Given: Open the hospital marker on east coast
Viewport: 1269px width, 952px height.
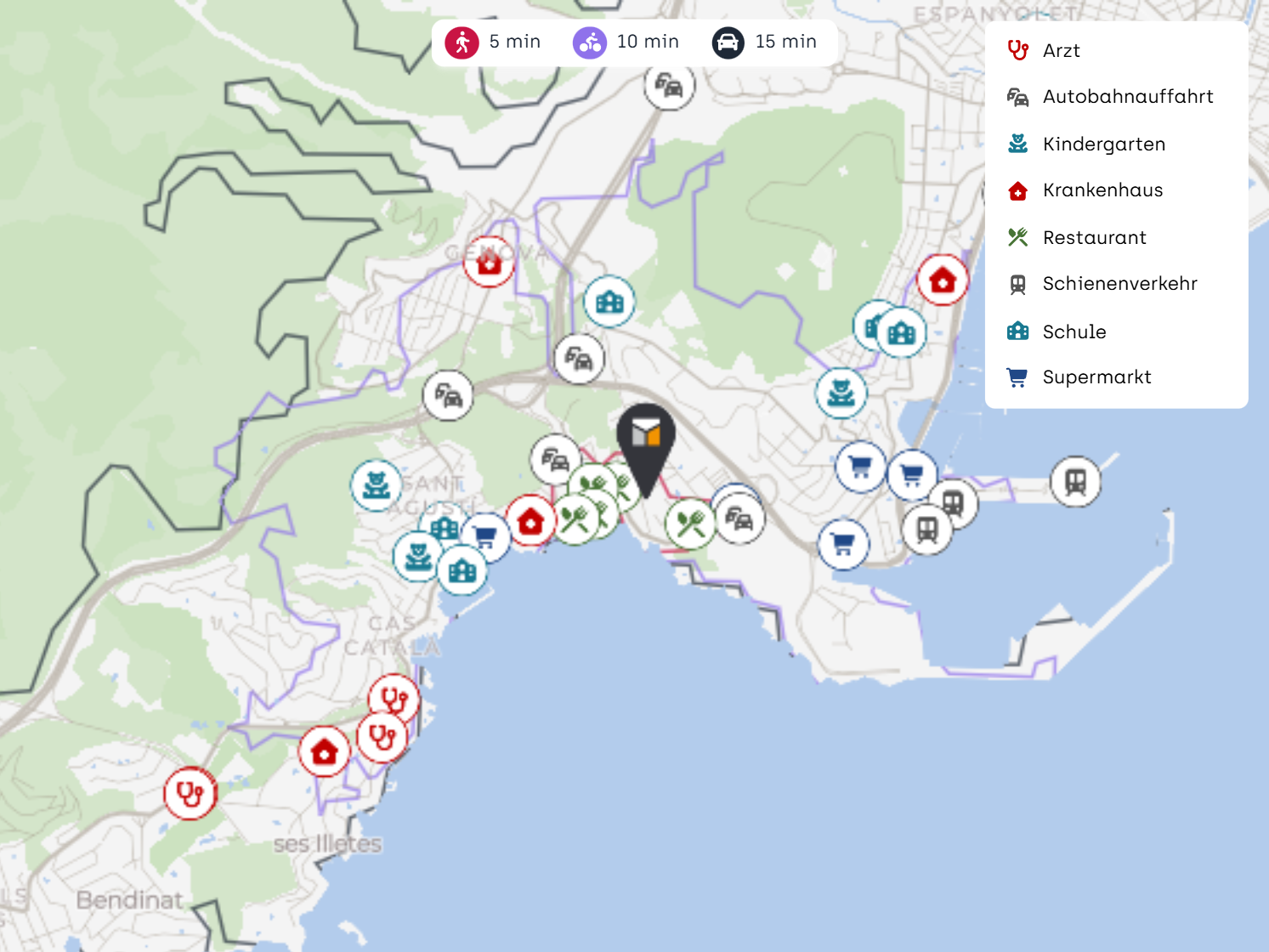Looking at the screenshot, I should (943, 280).
